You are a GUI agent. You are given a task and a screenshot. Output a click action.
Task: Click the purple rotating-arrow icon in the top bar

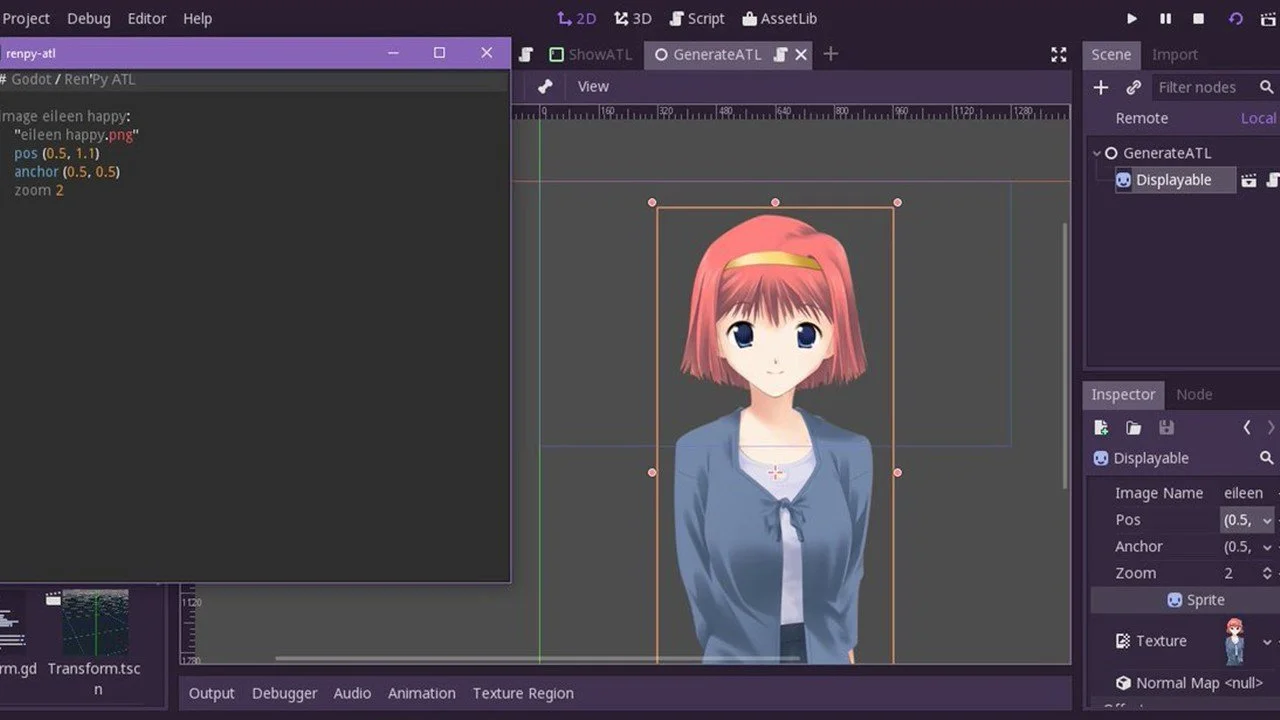(x=1236, y=18)
